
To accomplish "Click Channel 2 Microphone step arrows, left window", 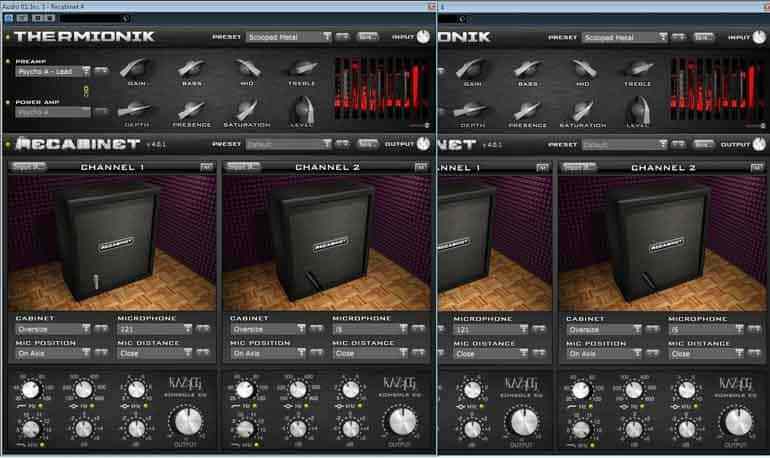I will coord(418,328).
